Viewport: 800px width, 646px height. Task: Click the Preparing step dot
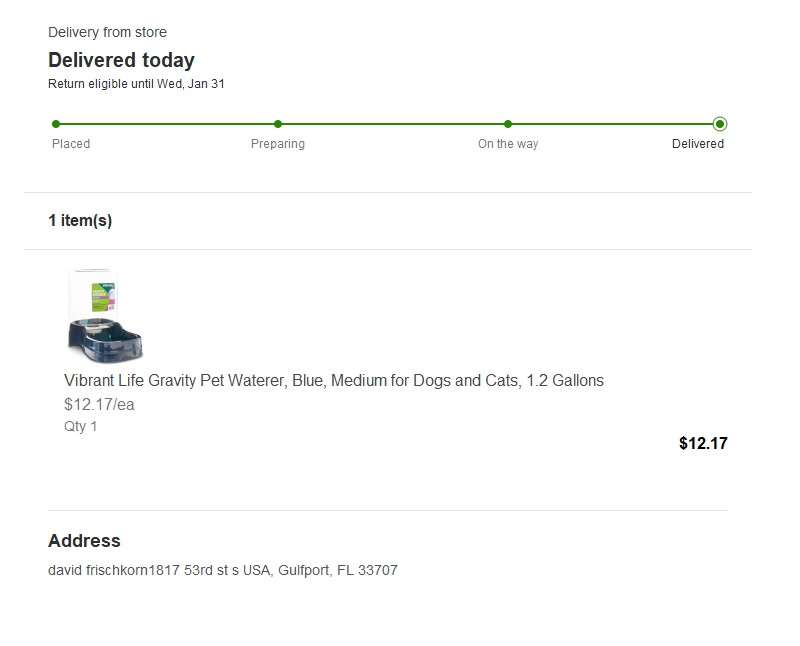click(x=278, y=124)
